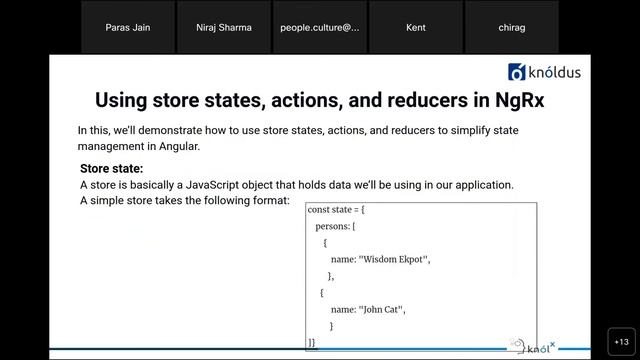Select chirag participant tile
Viewport: 640px width, 360px height.
pyautogui.click(x=511, y=27)
